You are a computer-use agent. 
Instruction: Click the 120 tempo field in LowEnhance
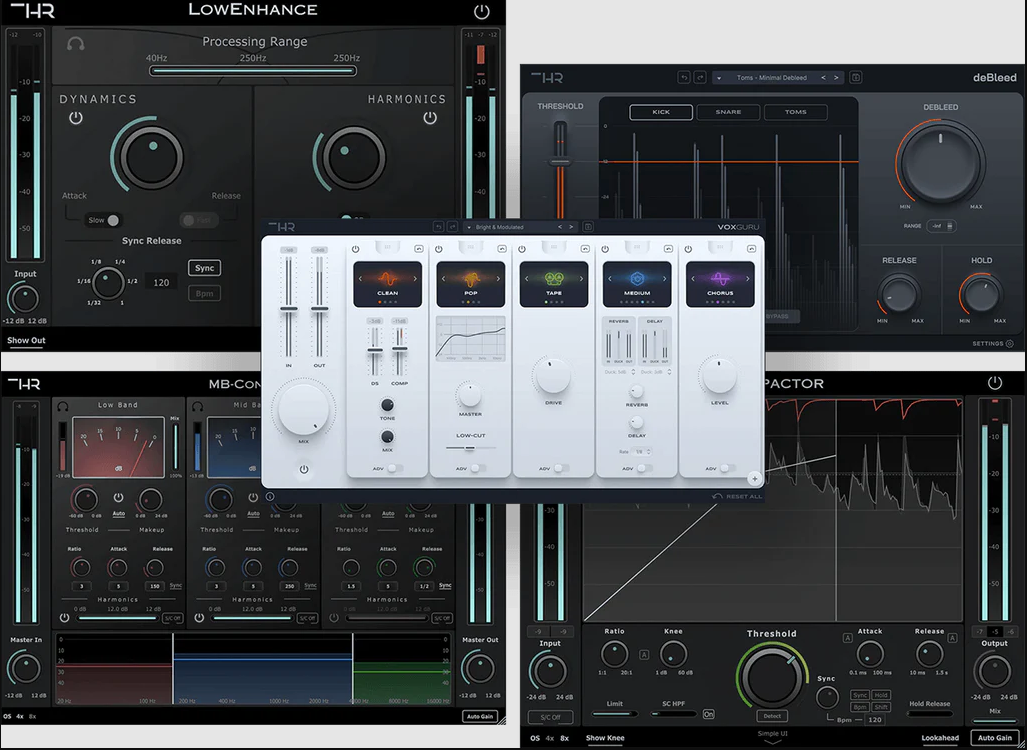[x=161, y=282]
